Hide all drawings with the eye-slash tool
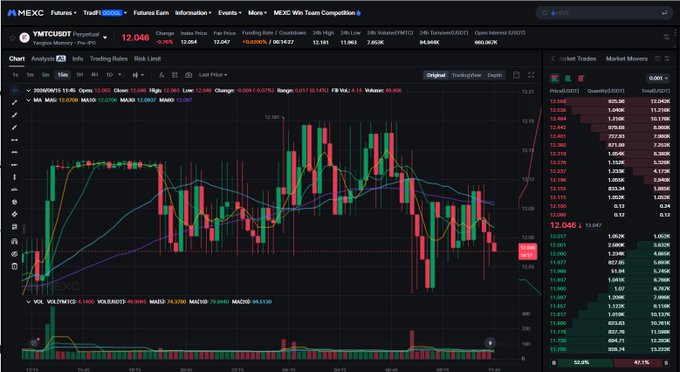 pyautogui.click(x=15, y=254)
